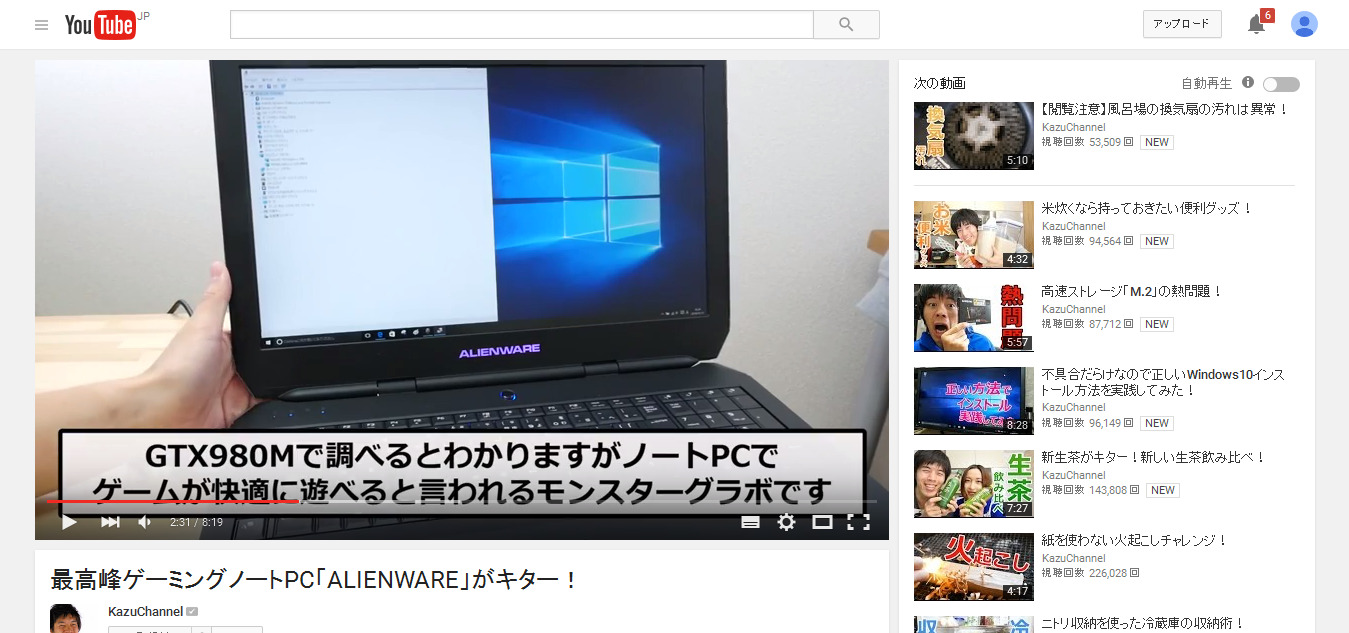Play the video
1349x633 pixels.
pyautogui.click(x=69, y=522)
